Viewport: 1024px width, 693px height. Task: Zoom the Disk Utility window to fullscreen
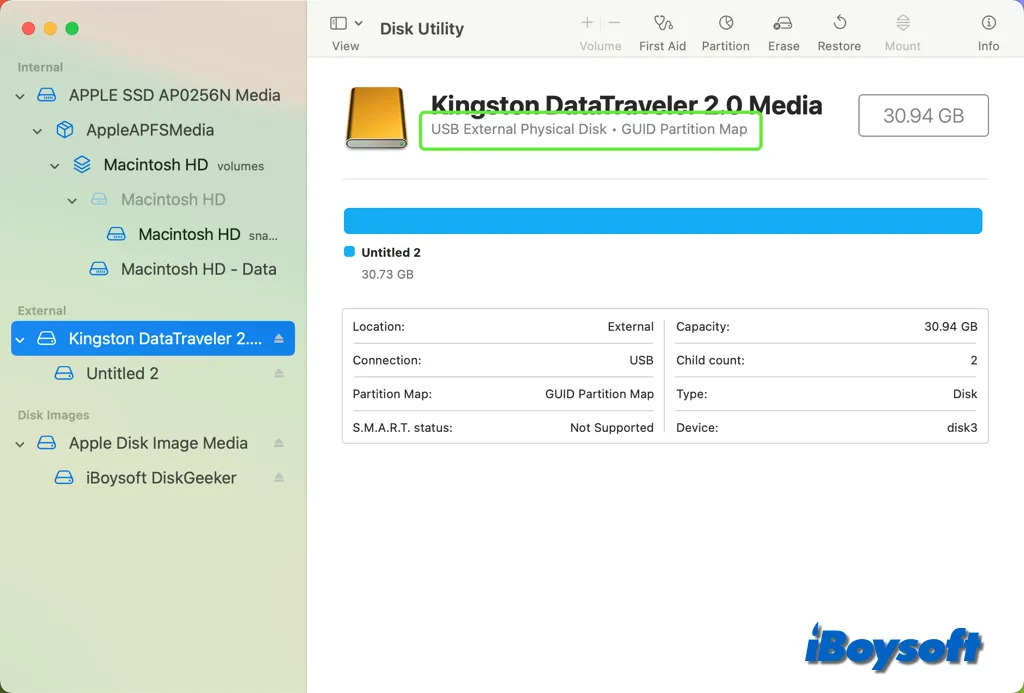[72, 29]
